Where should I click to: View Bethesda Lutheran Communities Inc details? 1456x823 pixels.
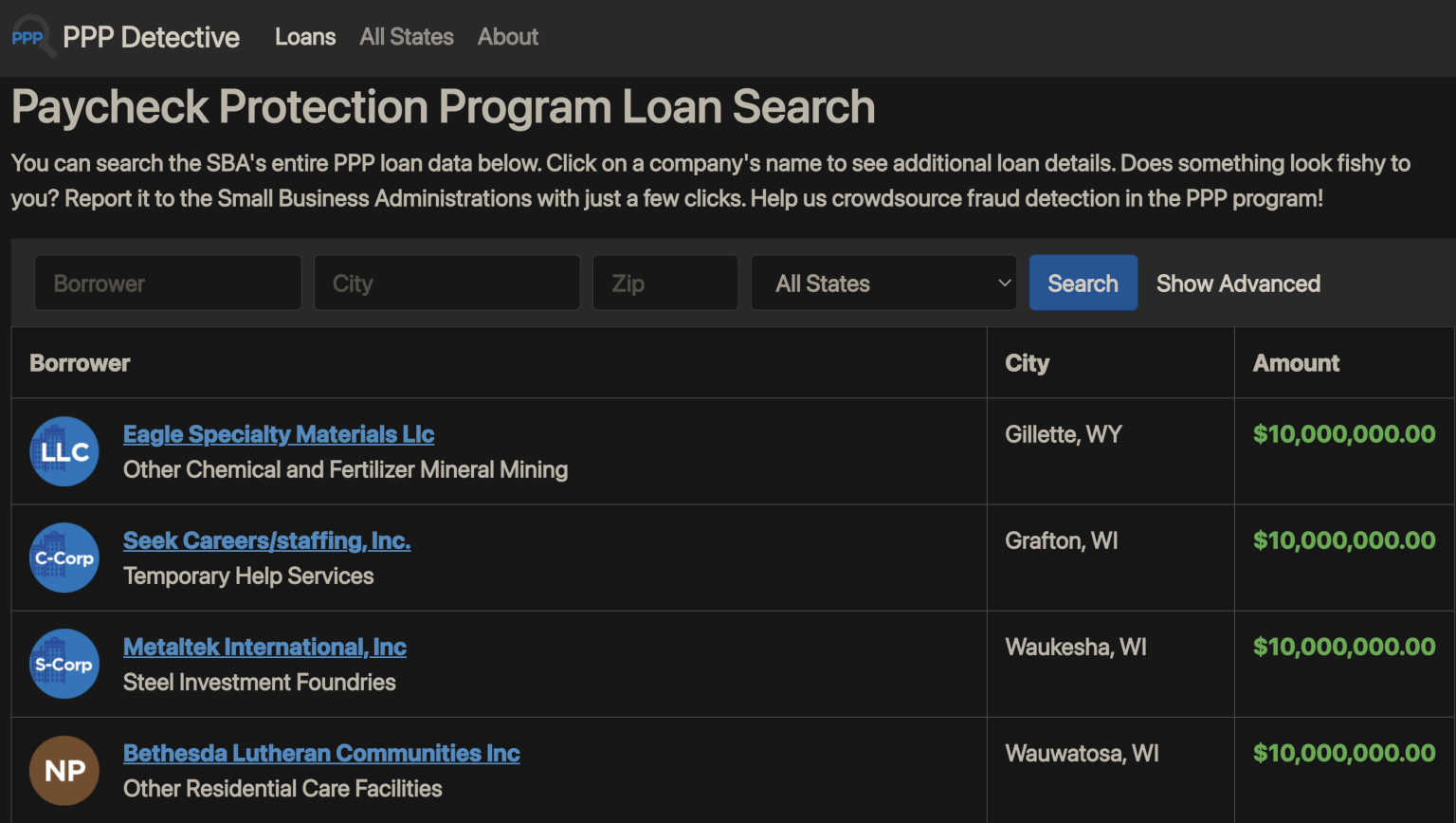pos(321,753)
